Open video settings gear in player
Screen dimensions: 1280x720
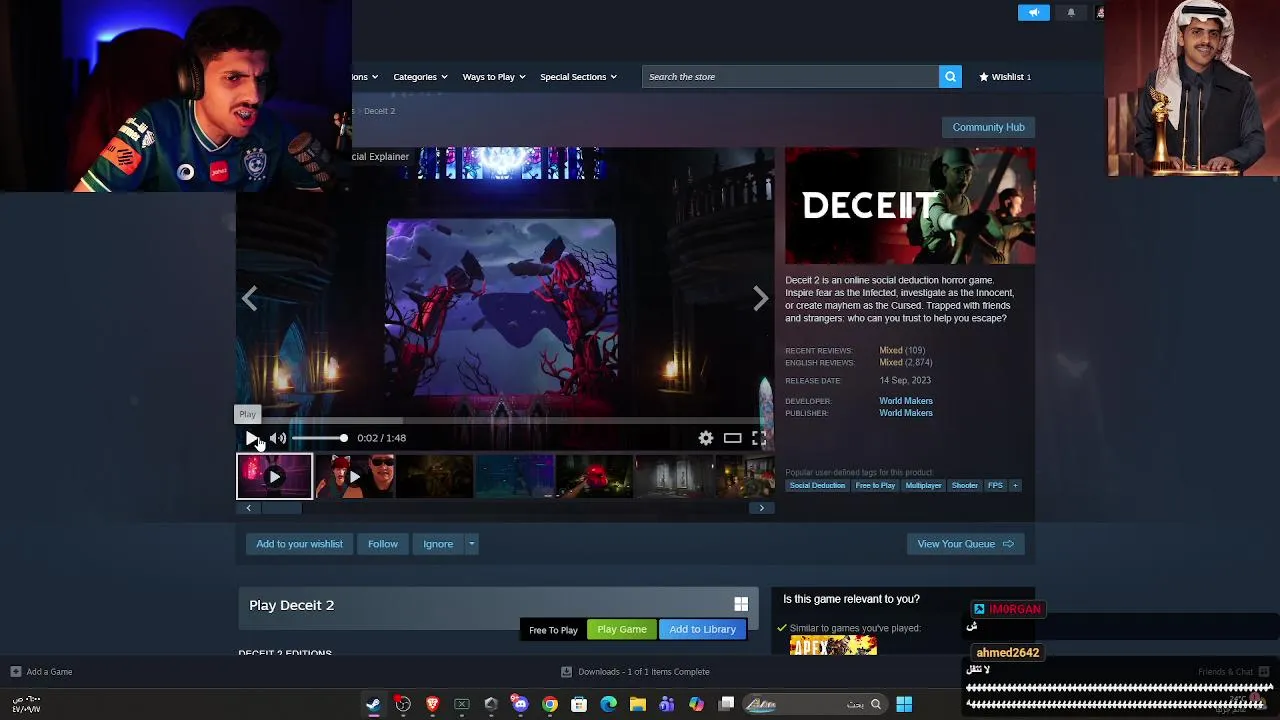tap(706, 438)
